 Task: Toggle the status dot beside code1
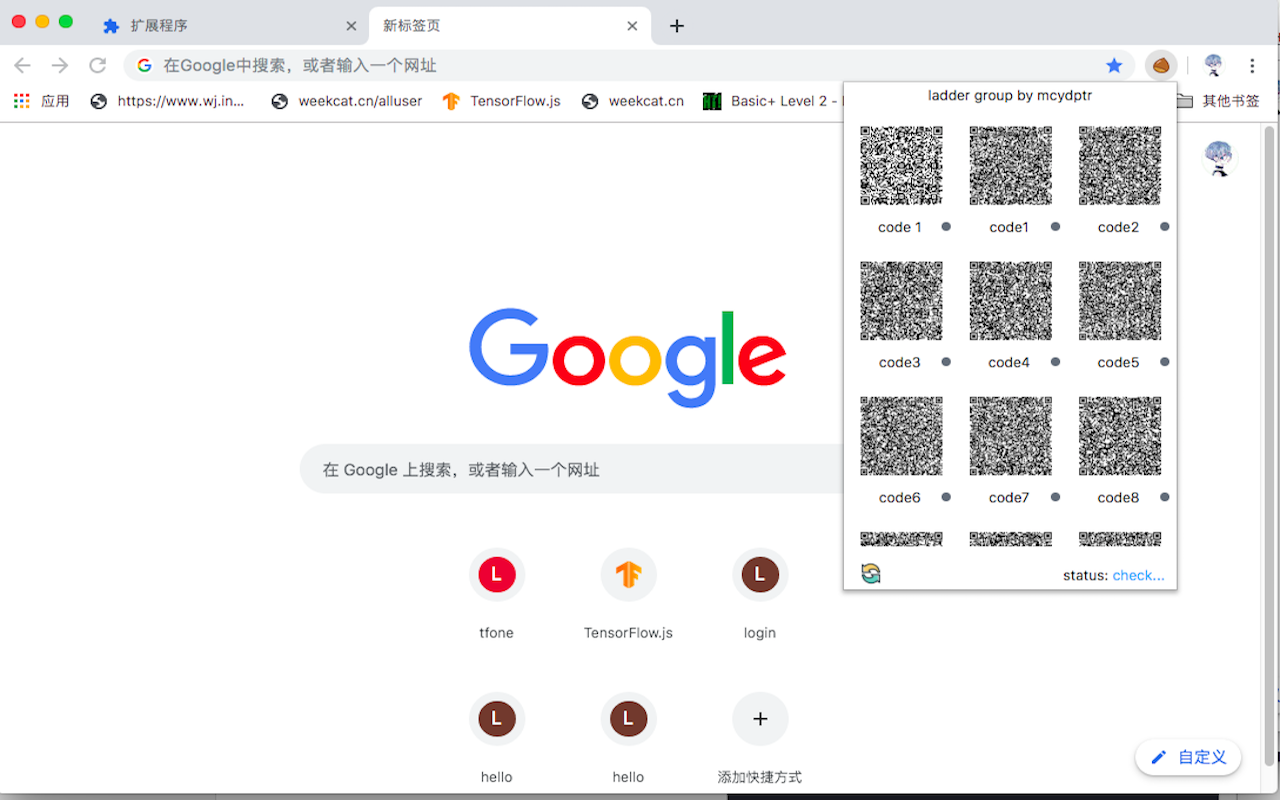pyautogui.click(x=1055, y=227)
